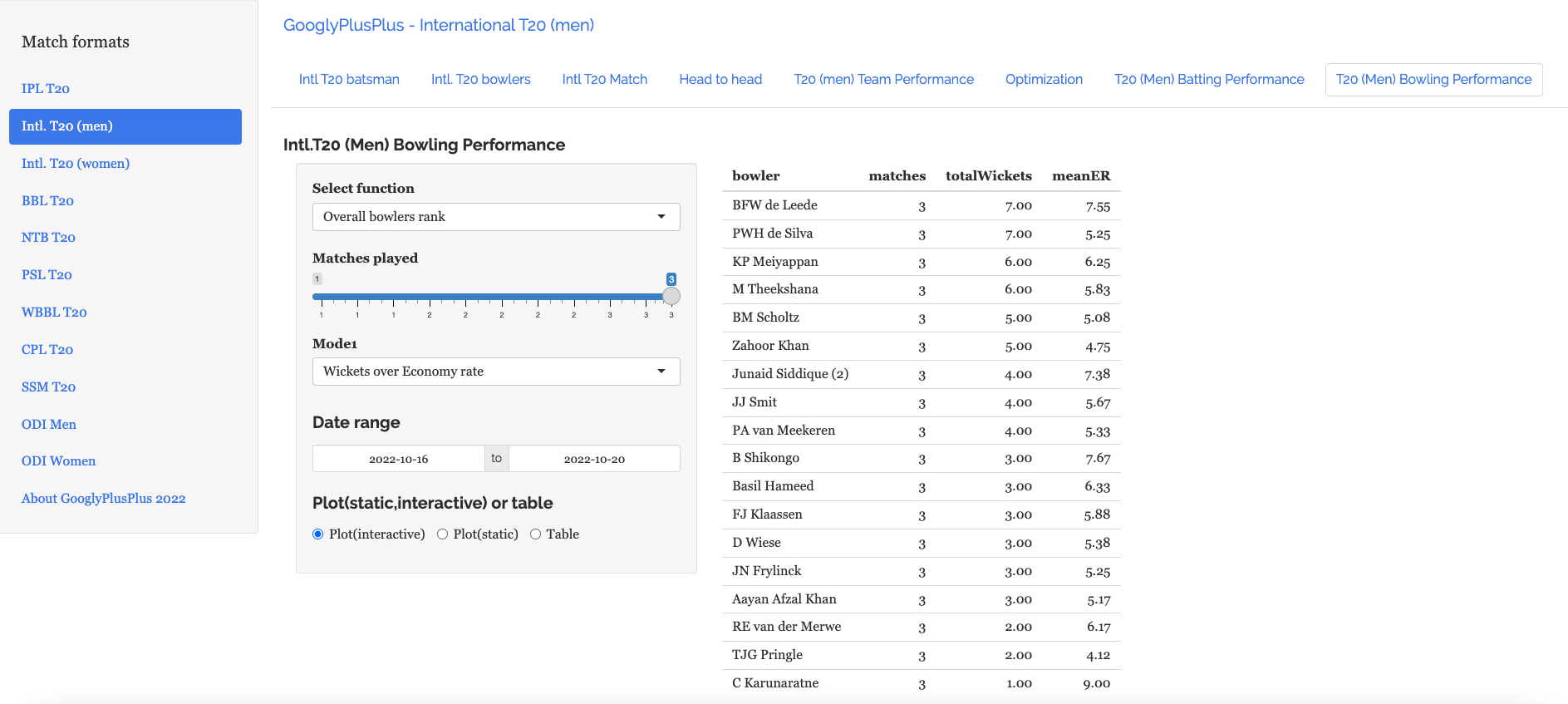The image size is (1568, 704).
Task: Open the Intl. T20 bowlers tab
Action: [480, 80]
